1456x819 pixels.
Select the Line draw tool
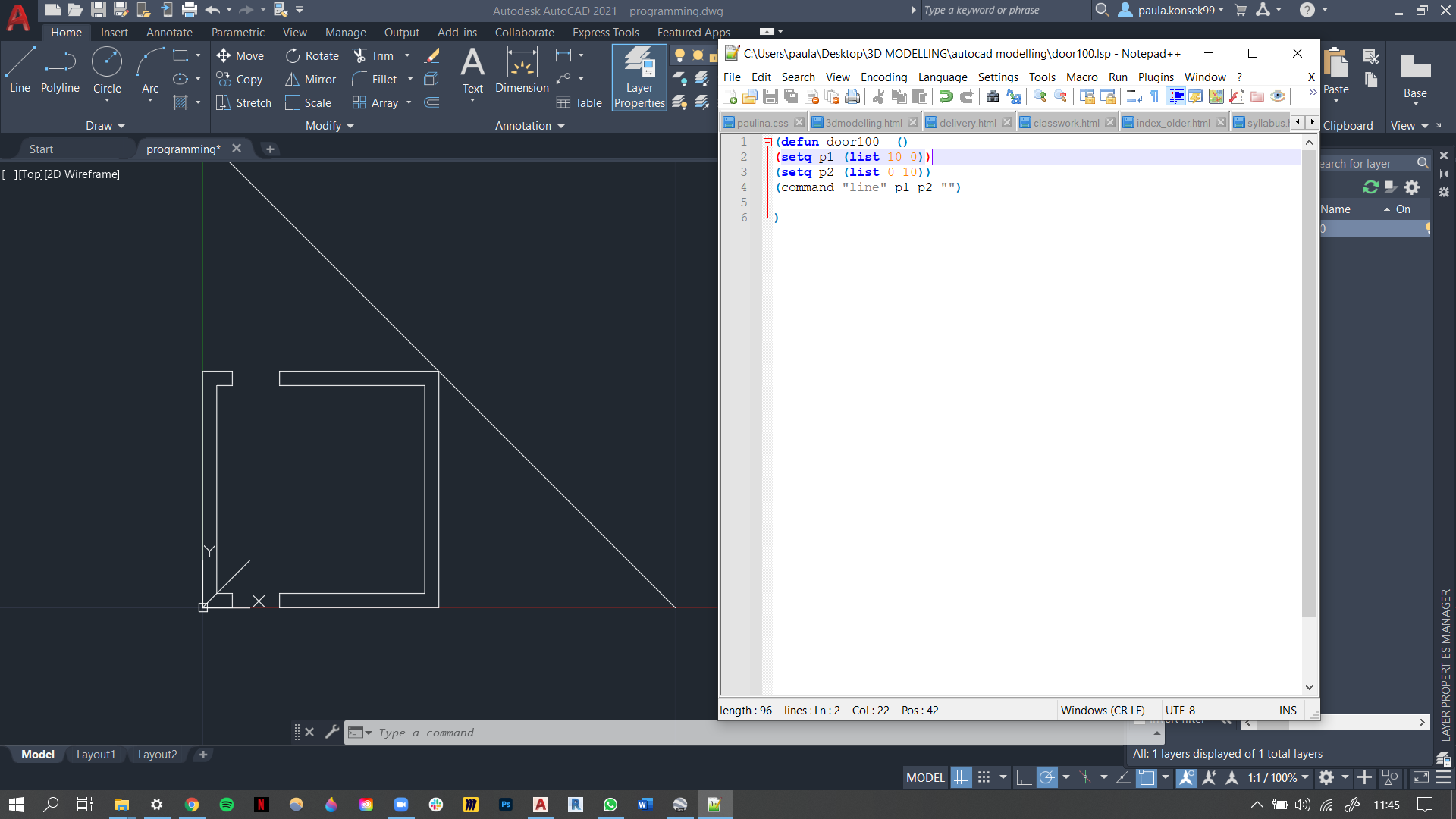click(x=20, y=70)
